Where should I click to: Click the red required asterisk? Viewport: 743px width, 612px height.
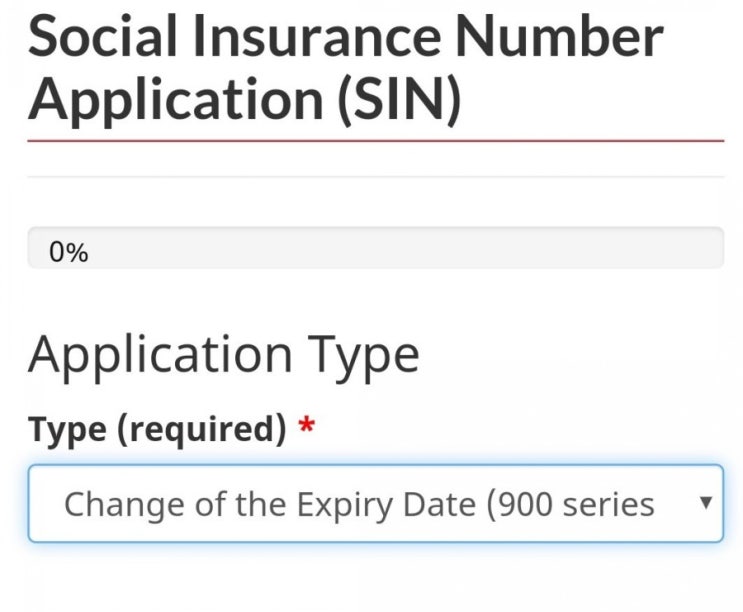tap(307, 430)
